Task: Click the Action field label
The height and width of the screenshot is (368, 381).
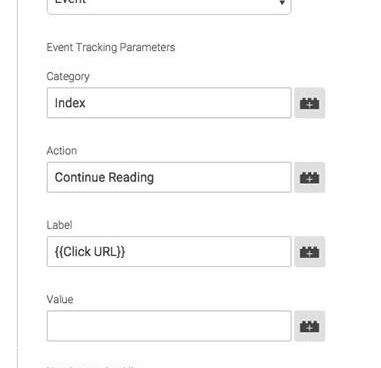Action: (62, 151)
